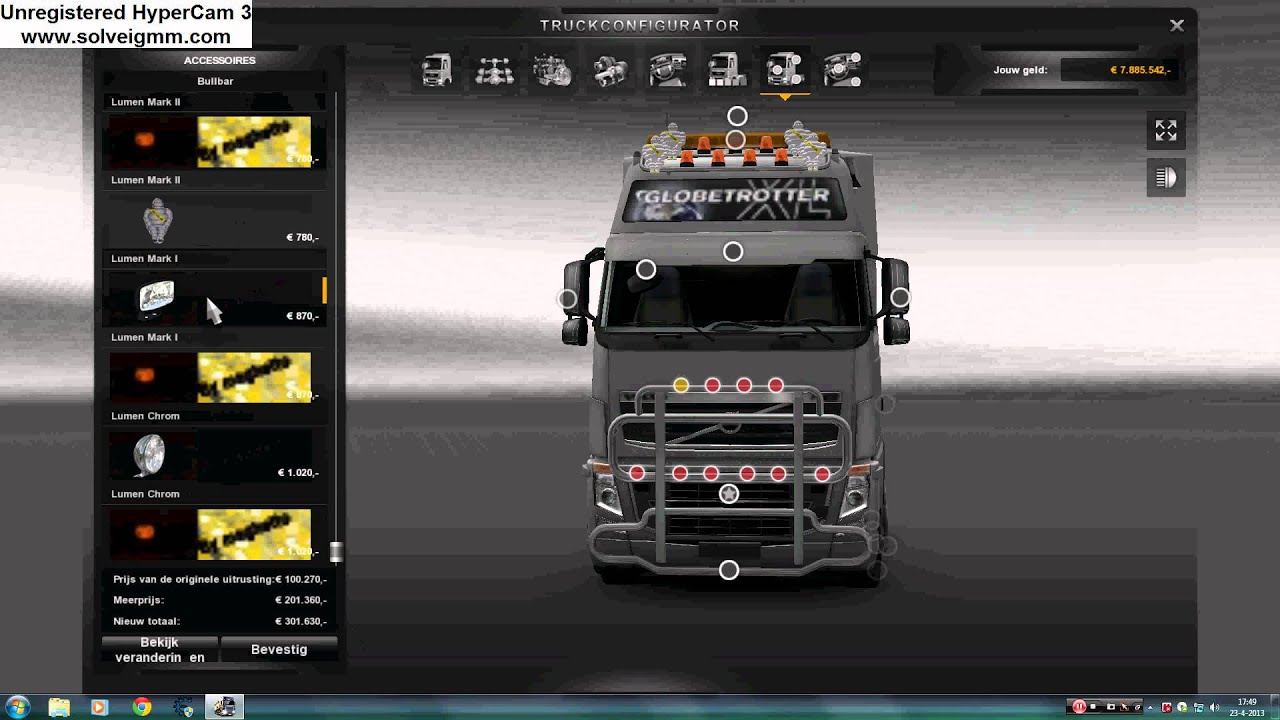The image size is (1280, 720).
Task: Select the leftmost red lower bullbar slot
Action: (637, 473)
